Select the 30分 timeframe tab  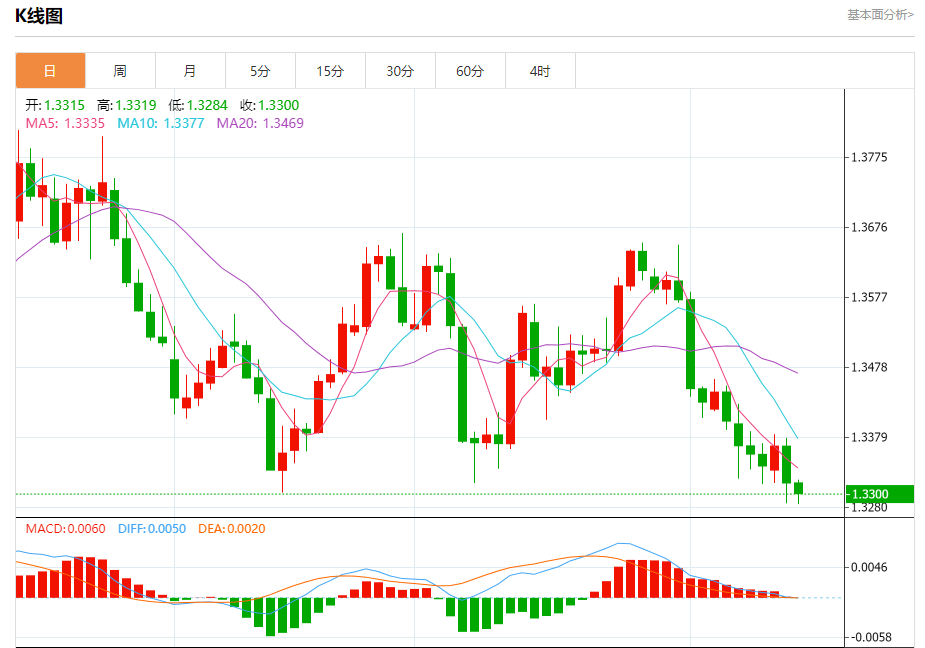pyautogui.click(x=400, y=71)
